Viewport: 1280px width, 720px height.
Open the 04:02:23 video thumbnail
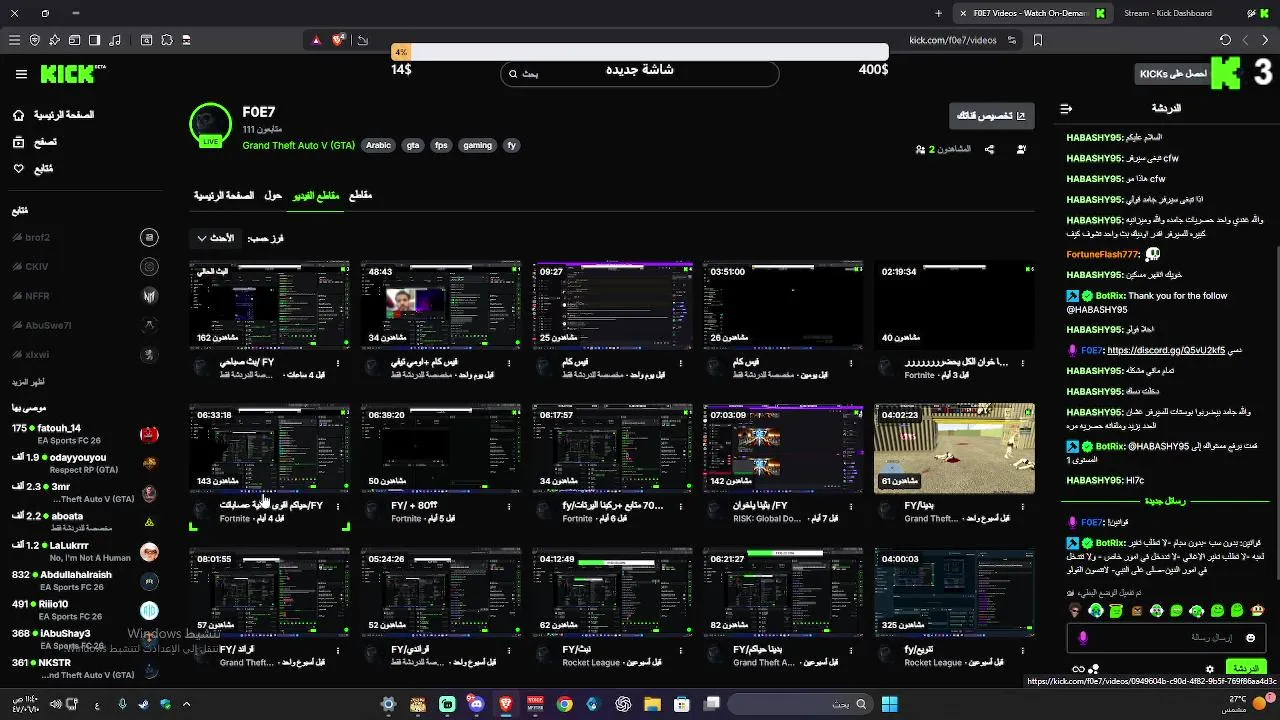[954, 449]
